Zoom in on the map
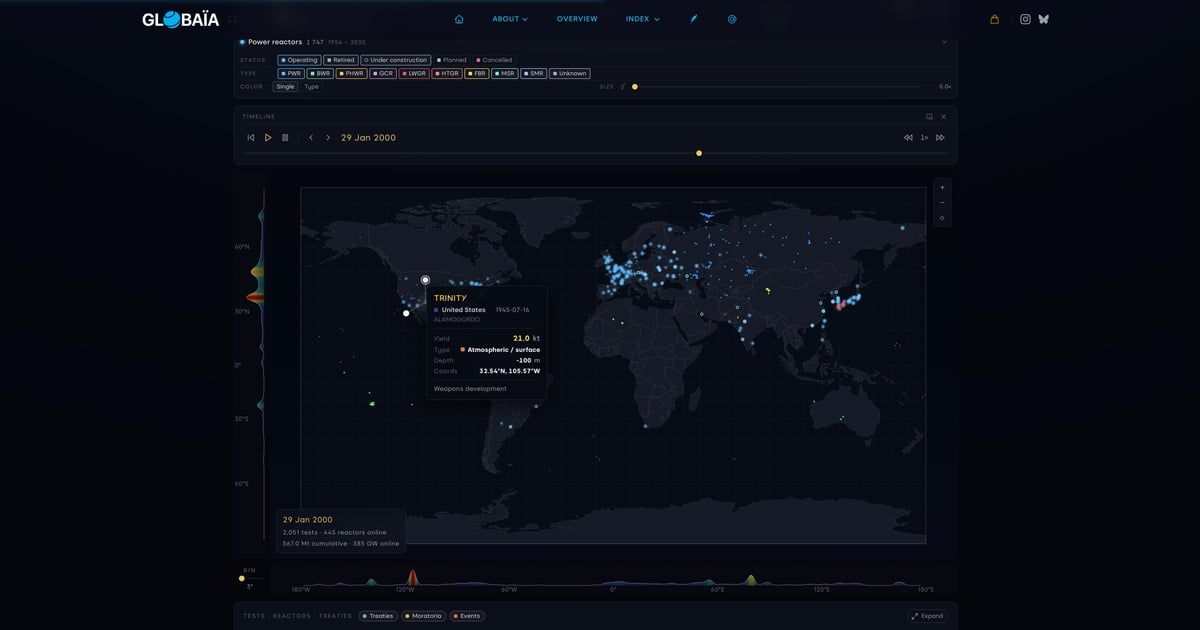 942,187
